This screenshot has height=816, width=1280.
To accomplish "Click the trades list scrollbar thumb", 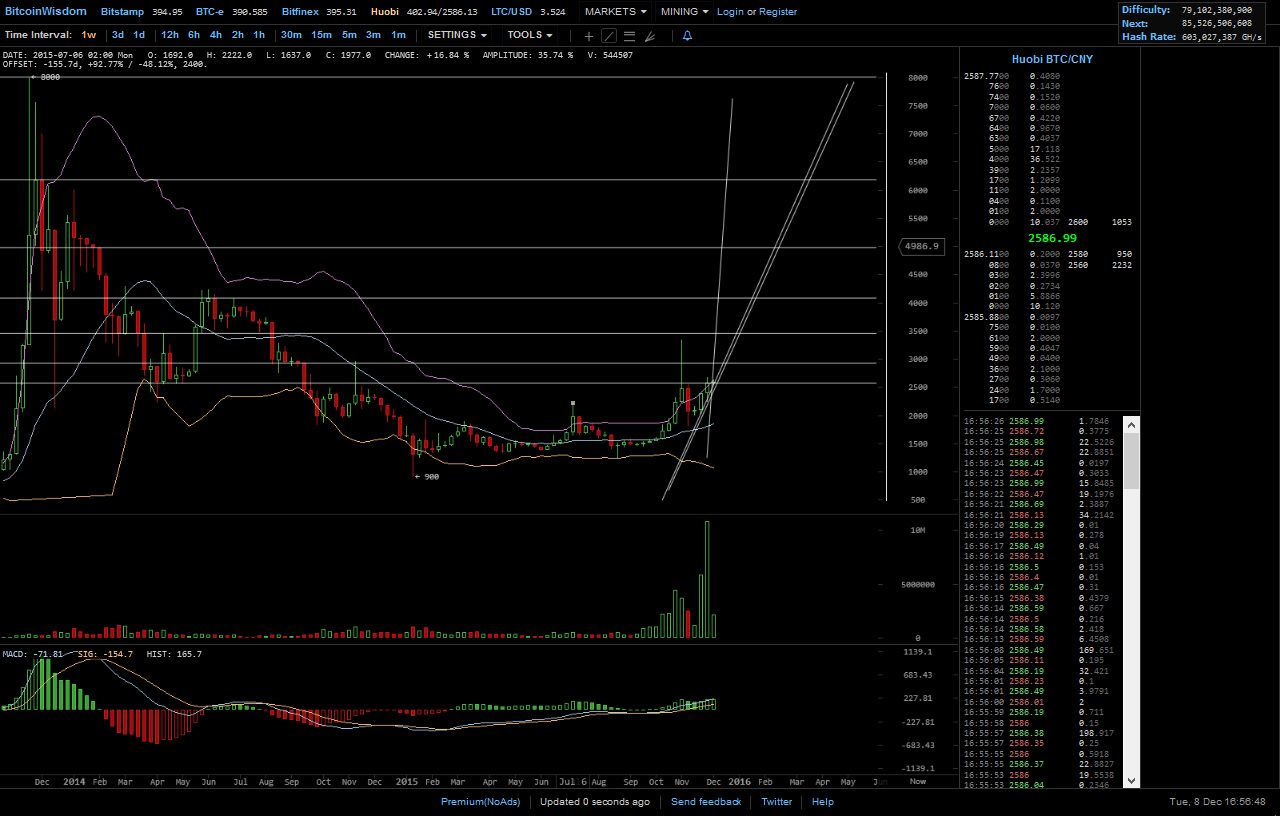I will pyautogui.click(x=1132, y=460).
